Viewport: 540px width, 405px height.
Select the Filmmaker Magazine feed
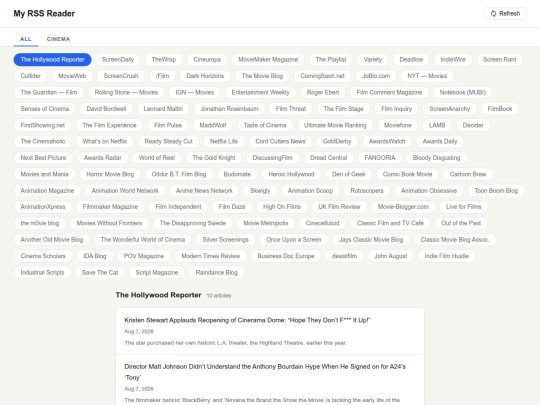110,207
